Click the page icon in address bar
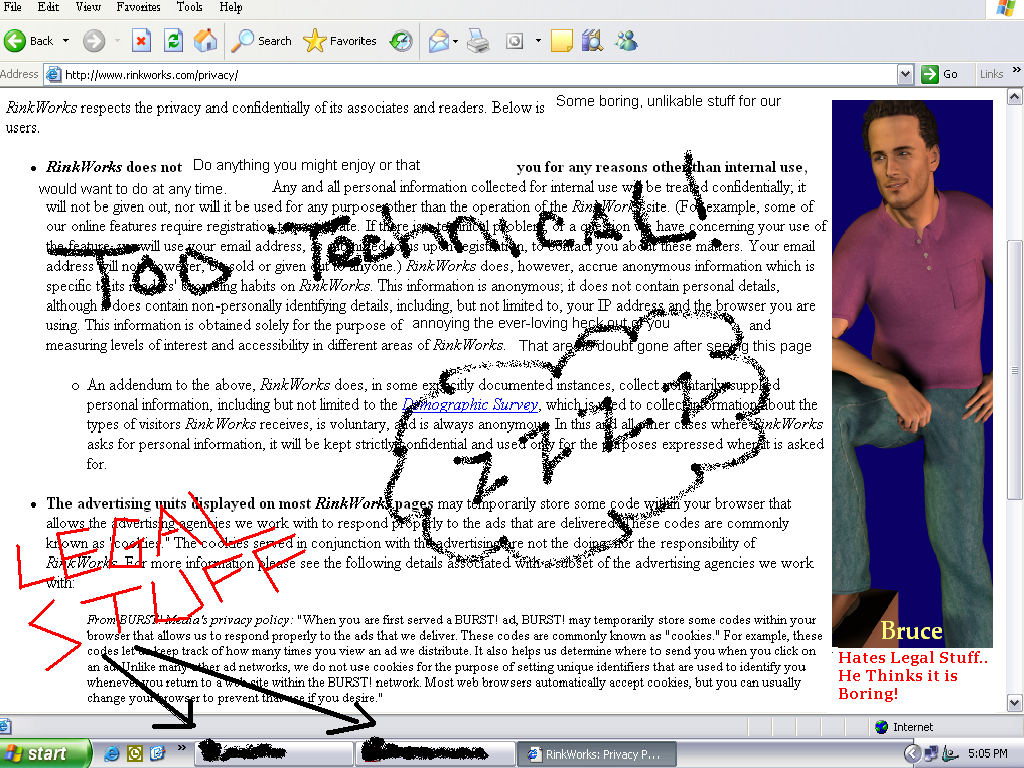 point(54,74)
